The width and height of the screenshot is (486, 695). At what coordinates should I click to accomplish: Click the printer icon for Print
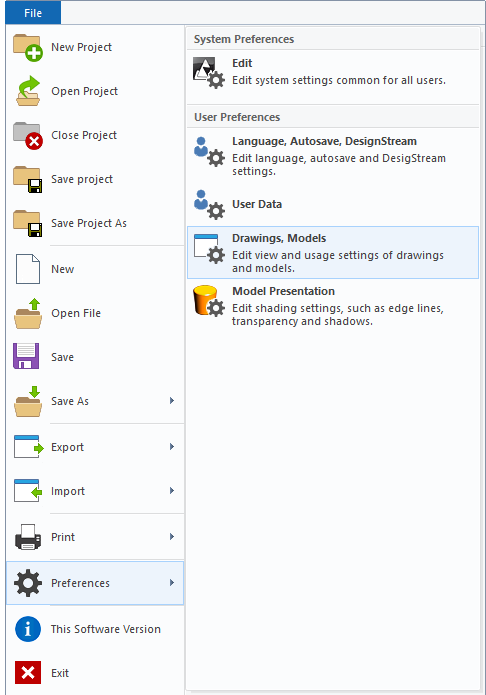(x=28, y=537)
